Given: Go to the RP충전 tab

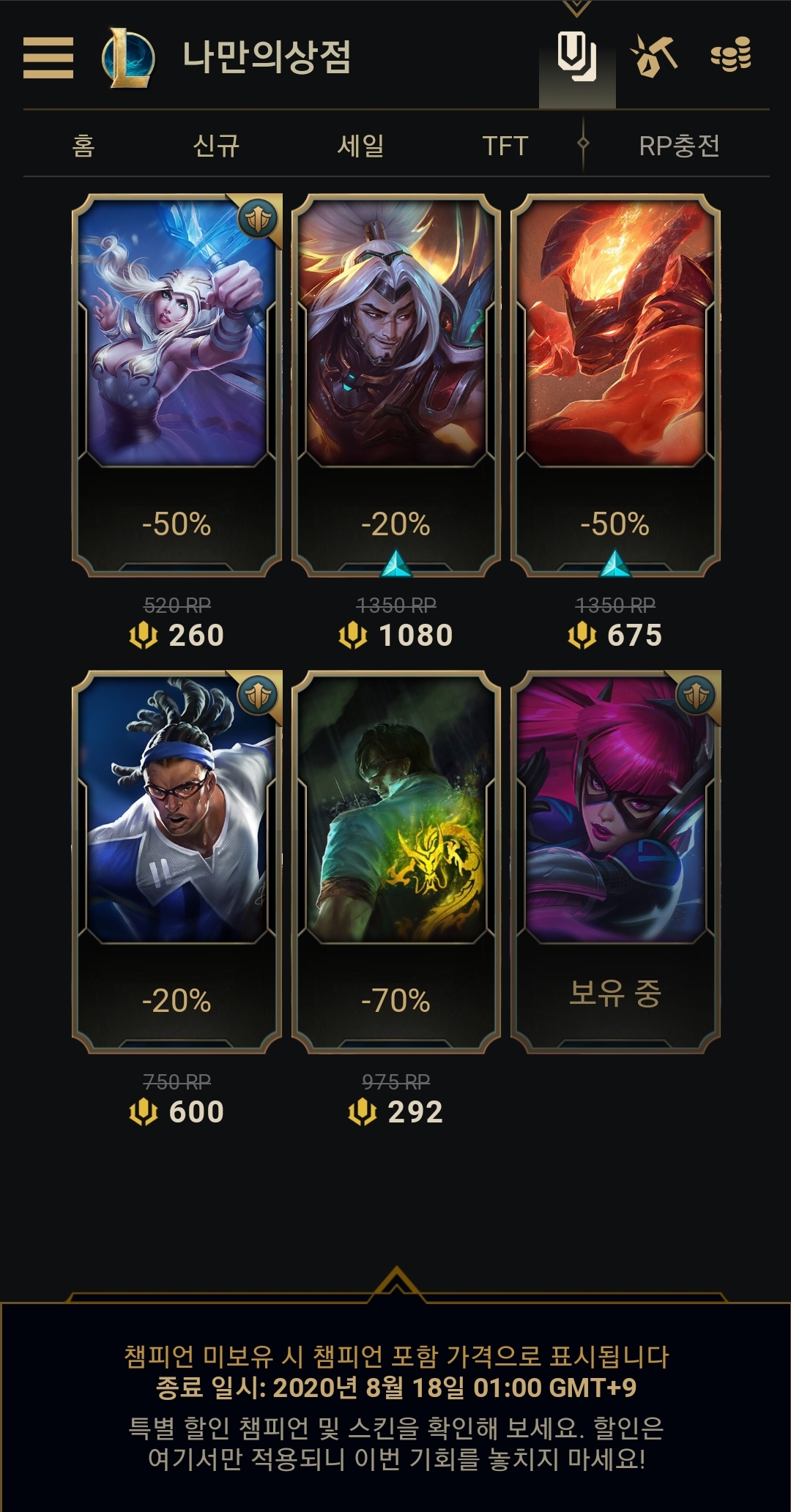Looking at the screenshot, I should [x=679, y=146].
